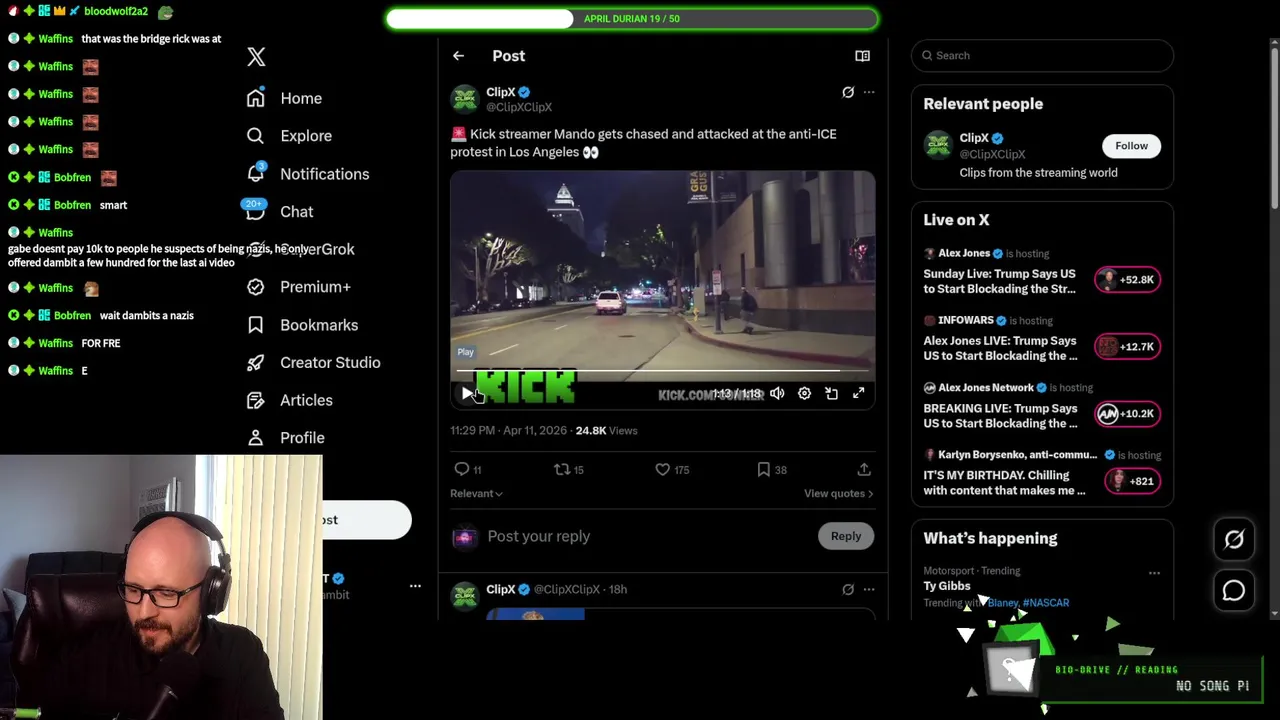
Task: Click the April Durian progress bar
Action: coord(632,18)
